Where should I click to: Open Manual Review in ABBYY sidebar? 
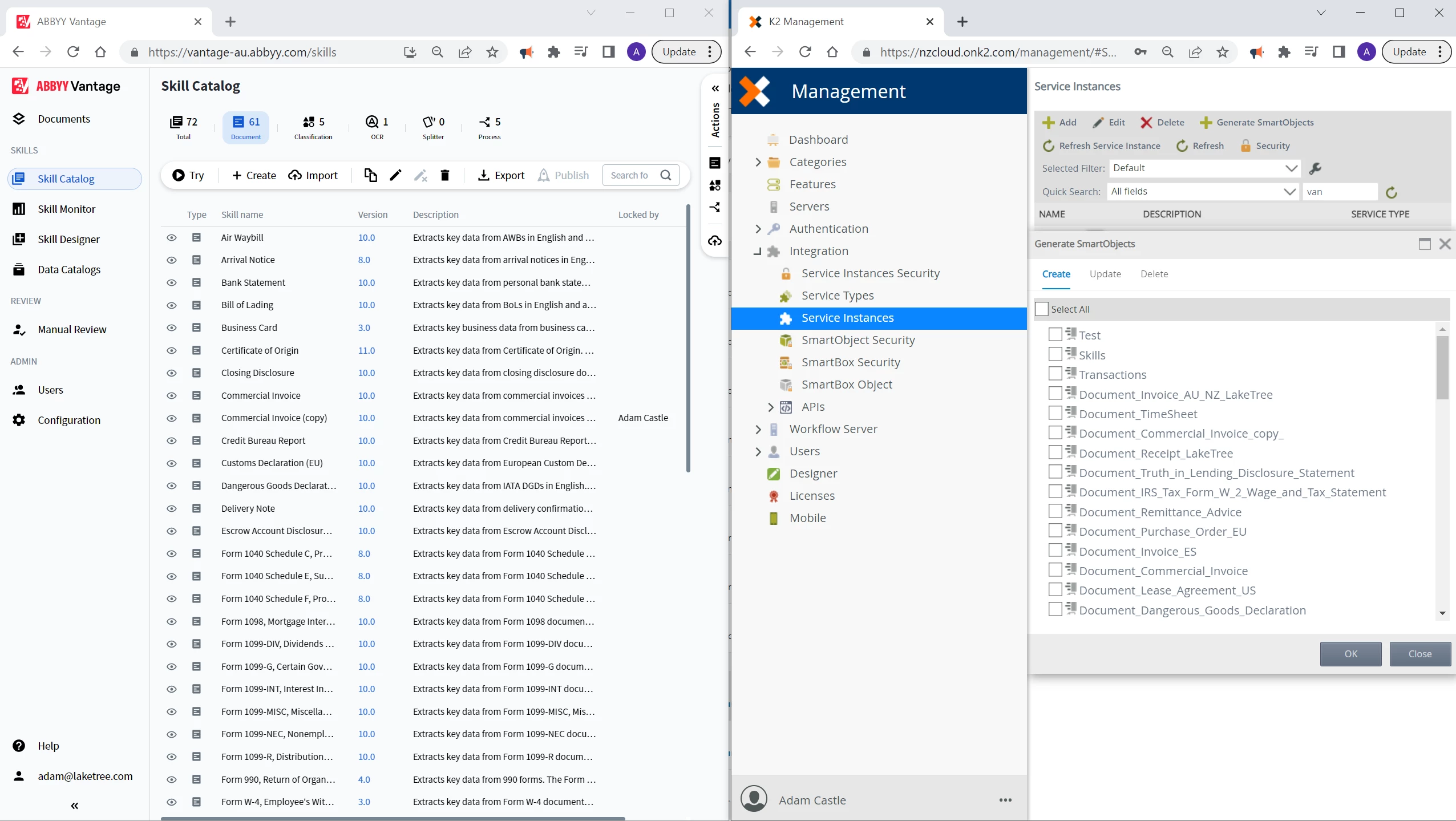click(x=72, y=329)
